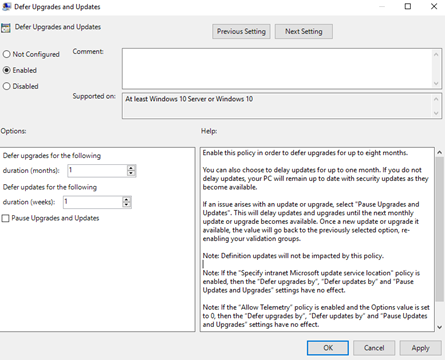The image size is (445, 360).
Task: Click the Previous Setting button
Action: pos(241,31)
